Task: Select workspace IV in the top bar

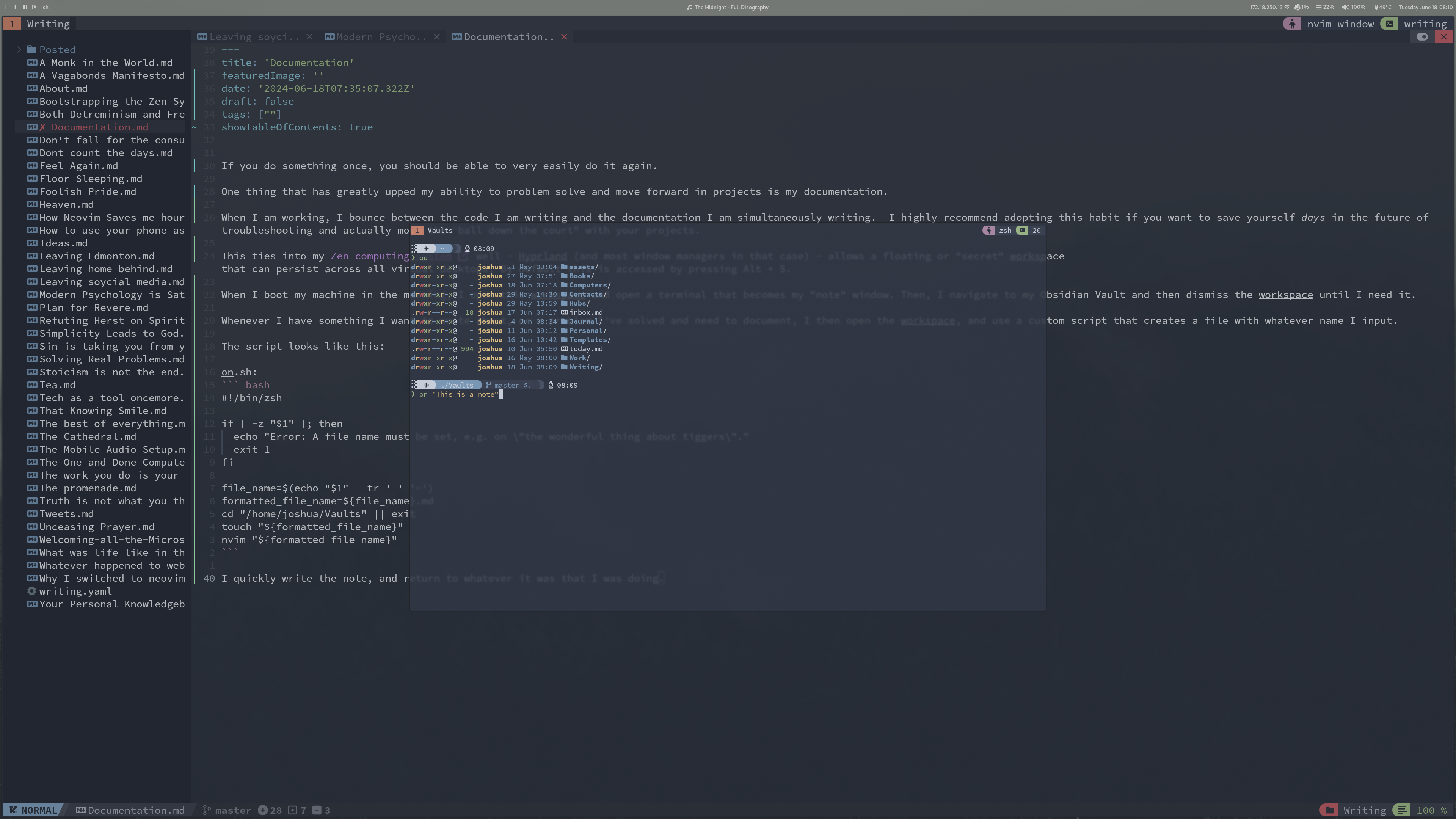Action: click(34, 7)
